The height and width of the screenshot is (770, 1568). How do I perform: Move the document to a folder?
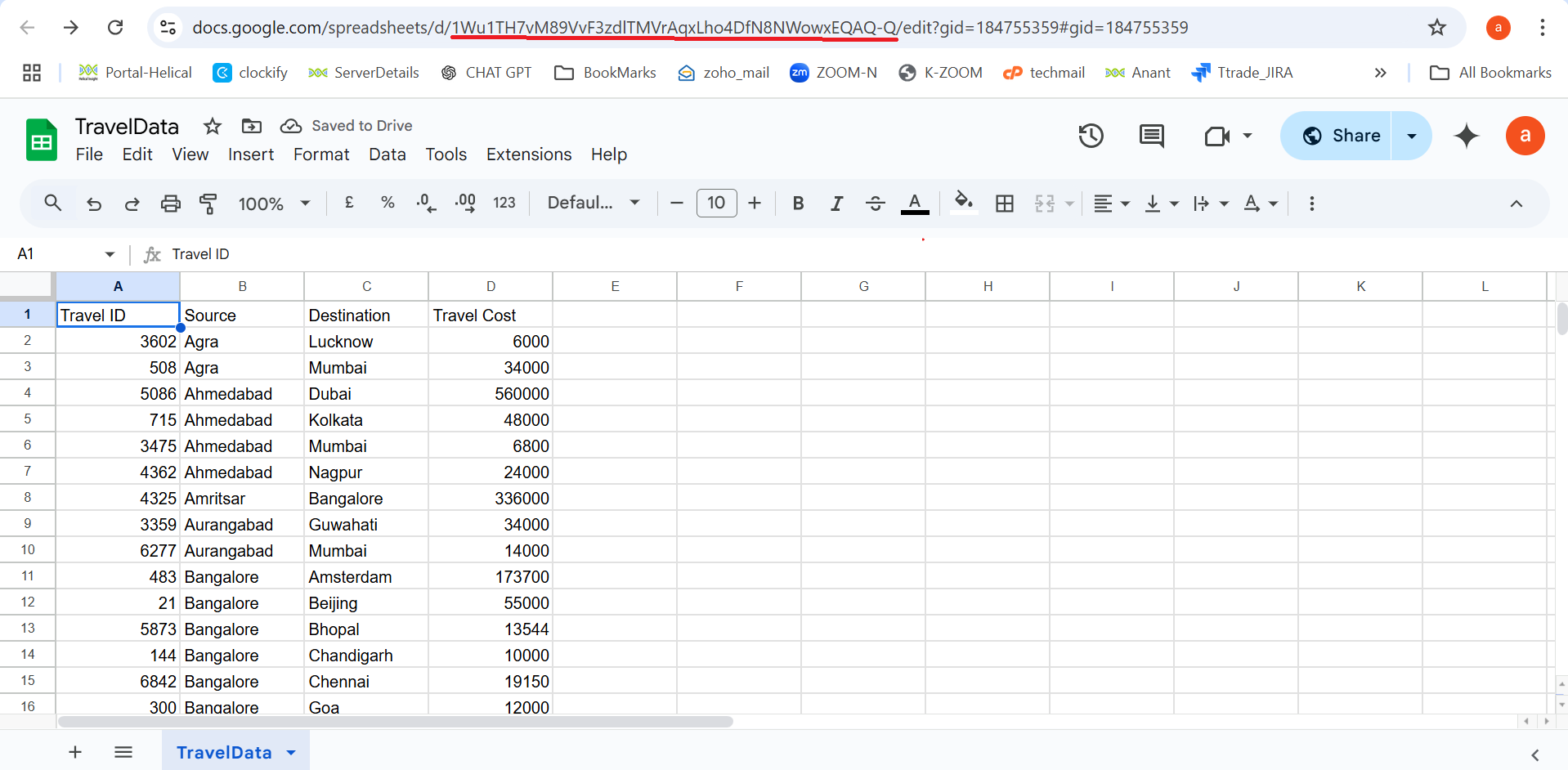(x=252, y=126)
